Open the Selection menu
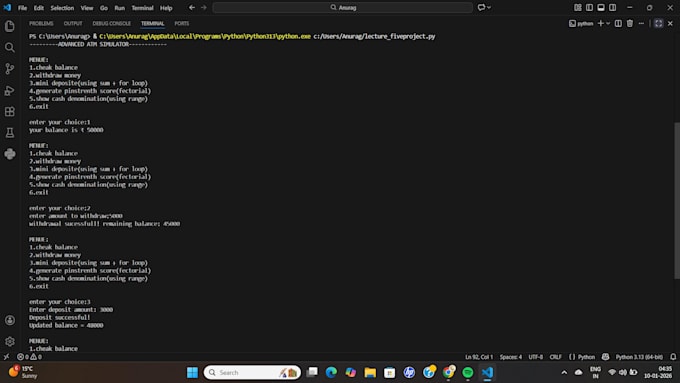The image size is (680, 383). coord(62,8)
